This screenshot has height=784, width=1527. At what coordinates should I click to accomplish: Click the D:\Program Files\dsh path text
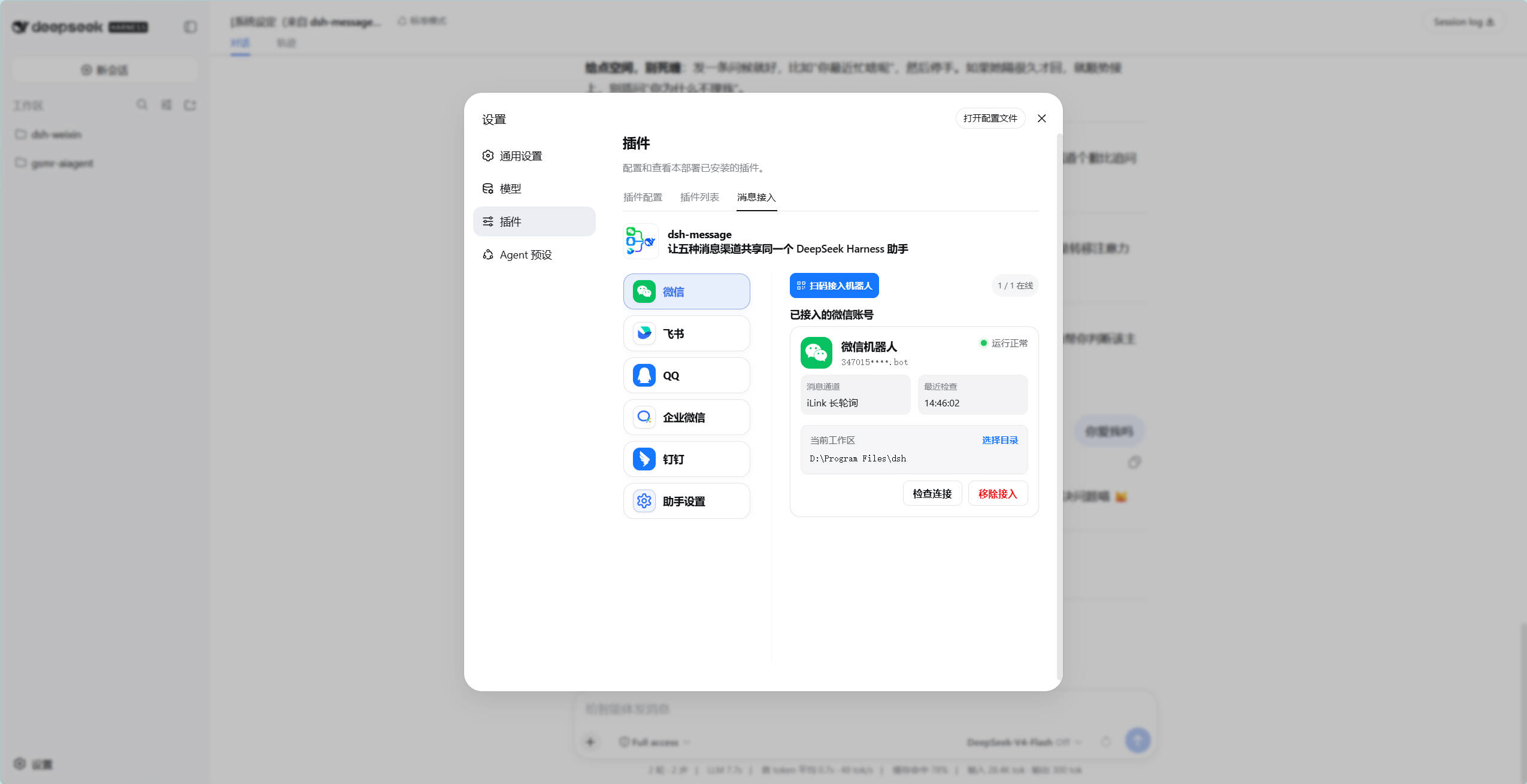(x=858, y=458)
